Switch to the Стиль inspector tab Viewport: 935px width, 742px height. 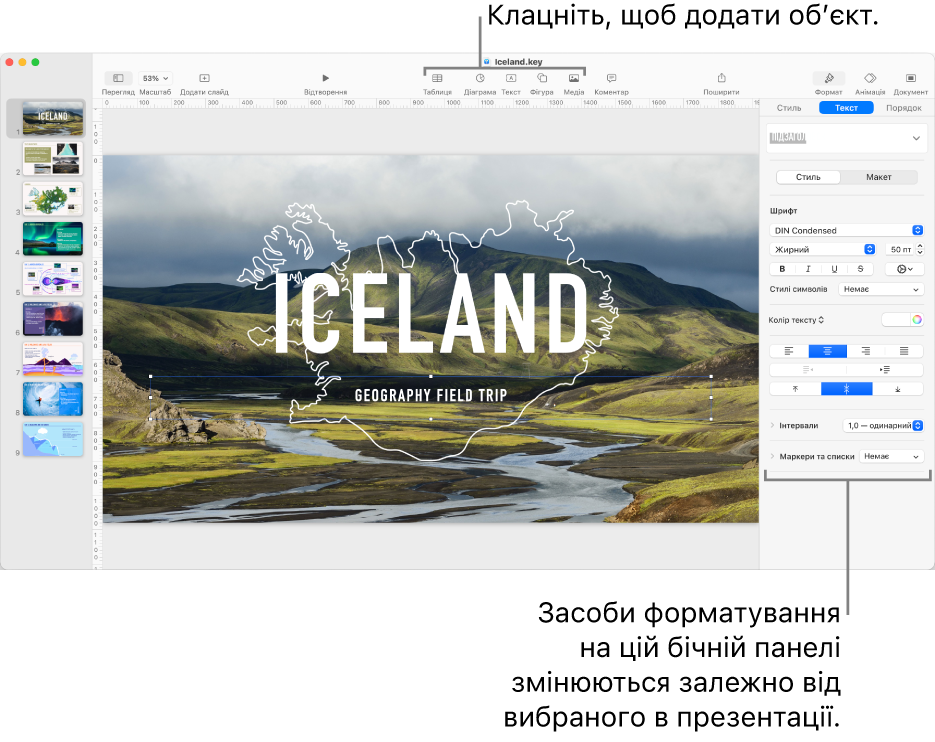point(789,108)
